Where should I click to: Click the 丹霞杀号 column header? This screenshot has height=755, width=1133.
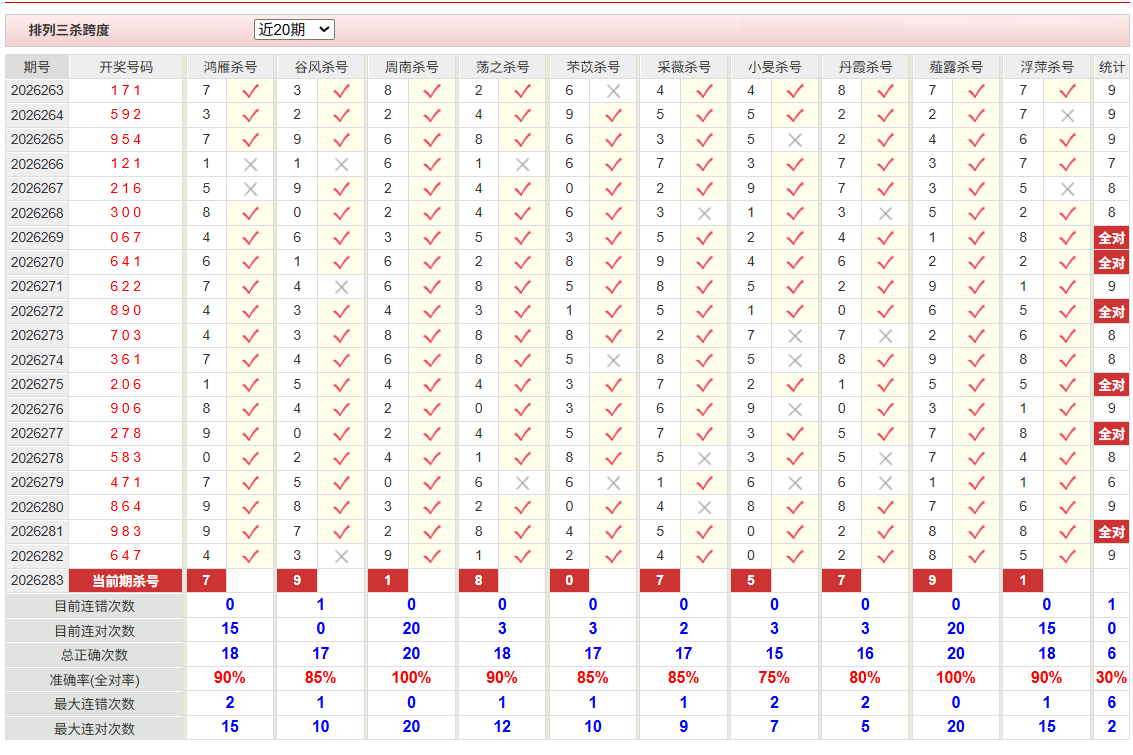tap(865, 67)
